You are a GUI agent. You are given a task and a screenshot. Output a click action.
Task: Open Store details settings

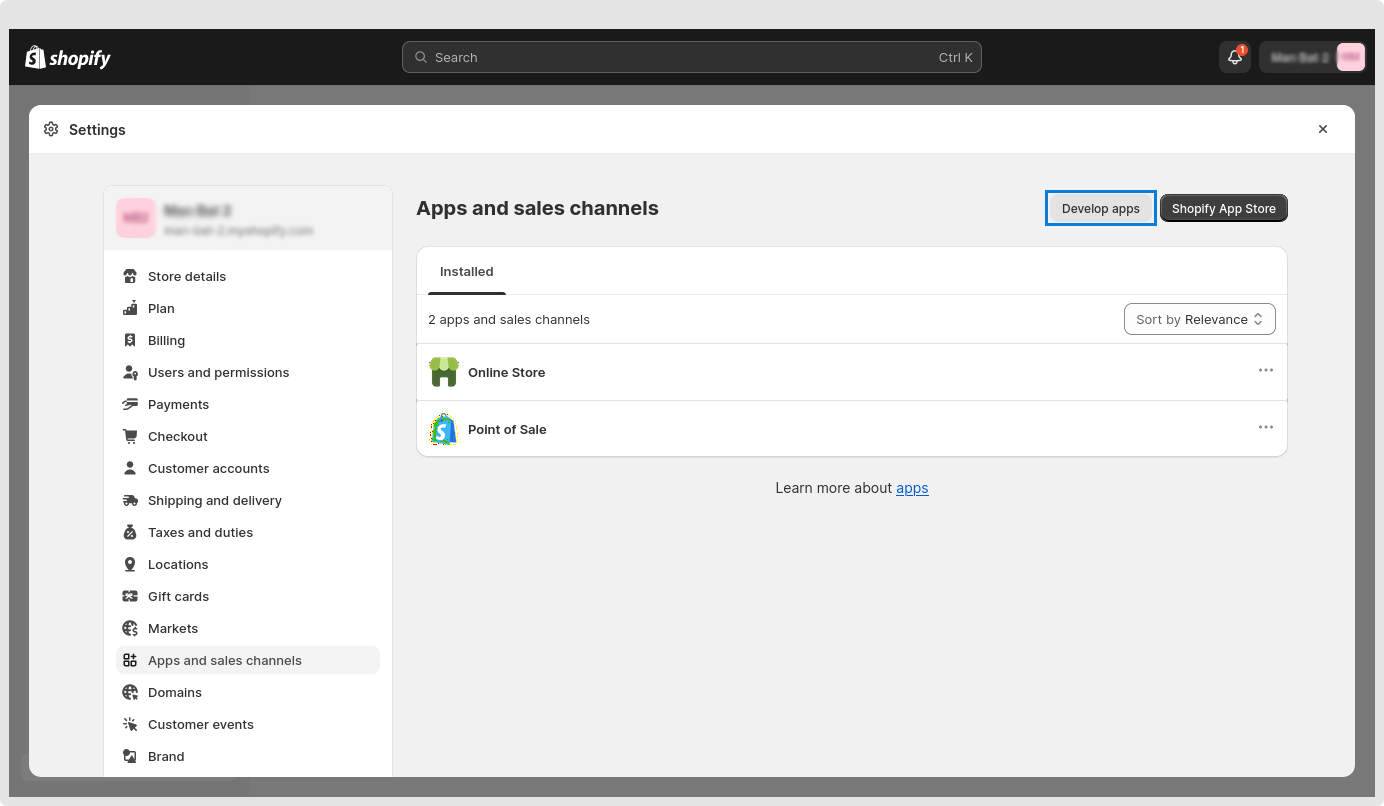[248, 276]
